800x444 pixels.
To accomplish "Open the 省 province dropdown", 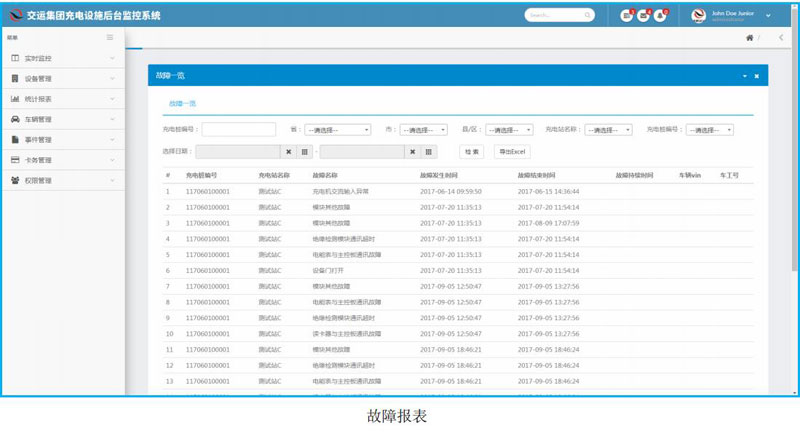I will coord(336,130).
